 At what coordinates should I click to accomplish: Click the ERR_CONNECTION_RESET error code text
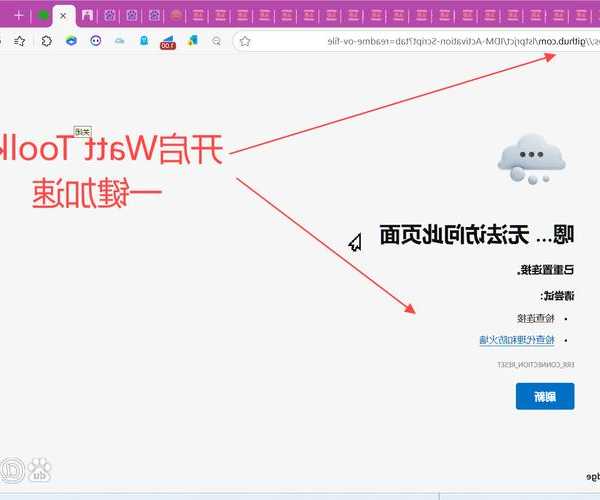click(x=536, y=364)
